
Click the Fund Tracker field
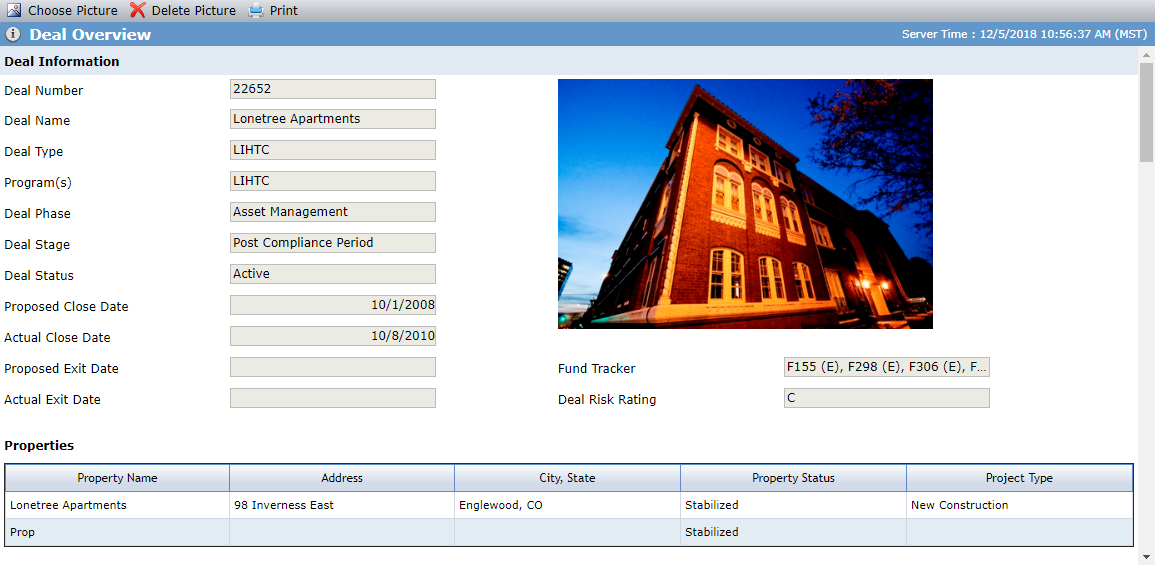click(887, 367)
